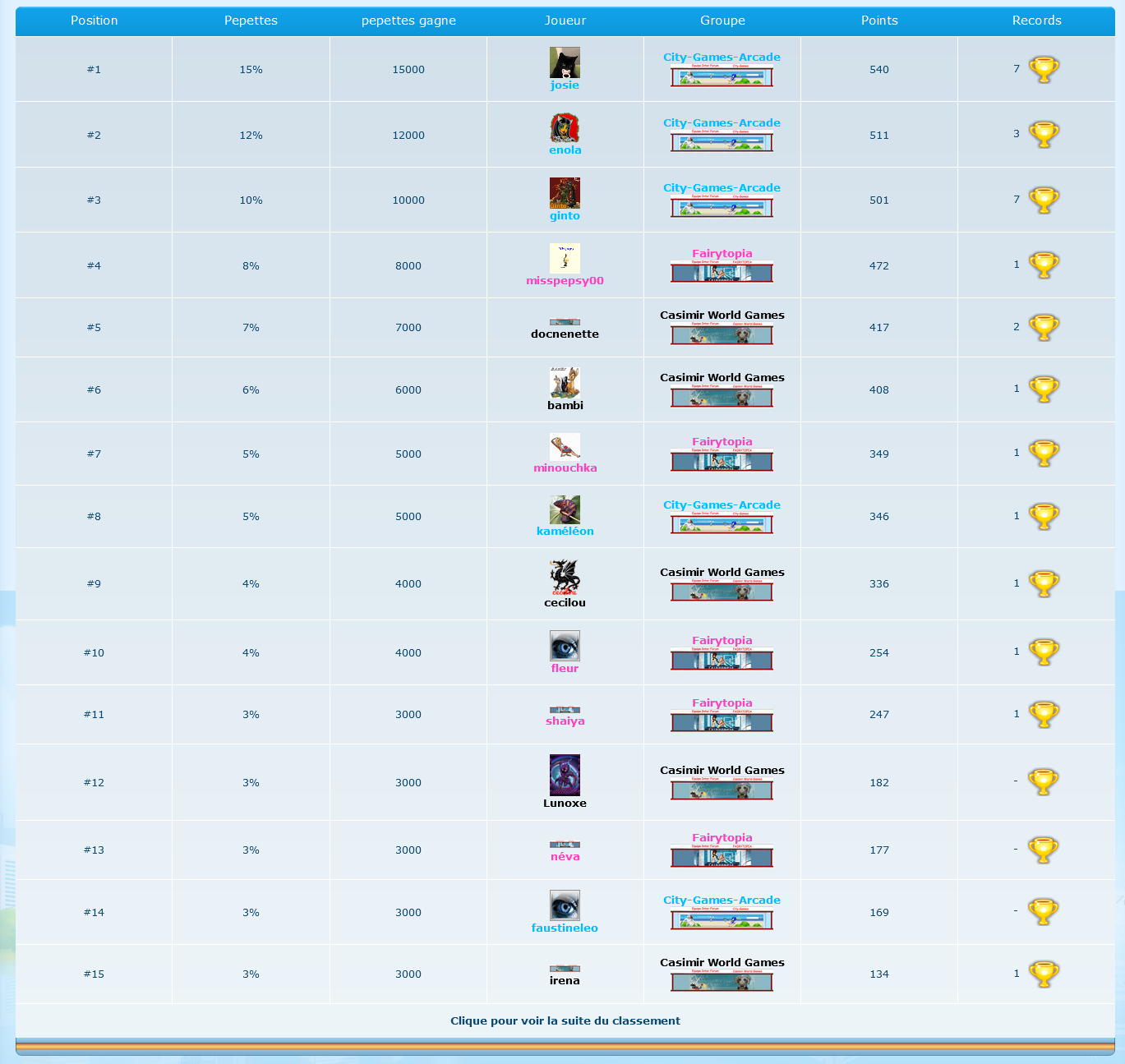Viewport: 1125px width, 1064px height.
Task: Open City-Games-Arcade group link in josie's row
Action: tap(722, 58)
